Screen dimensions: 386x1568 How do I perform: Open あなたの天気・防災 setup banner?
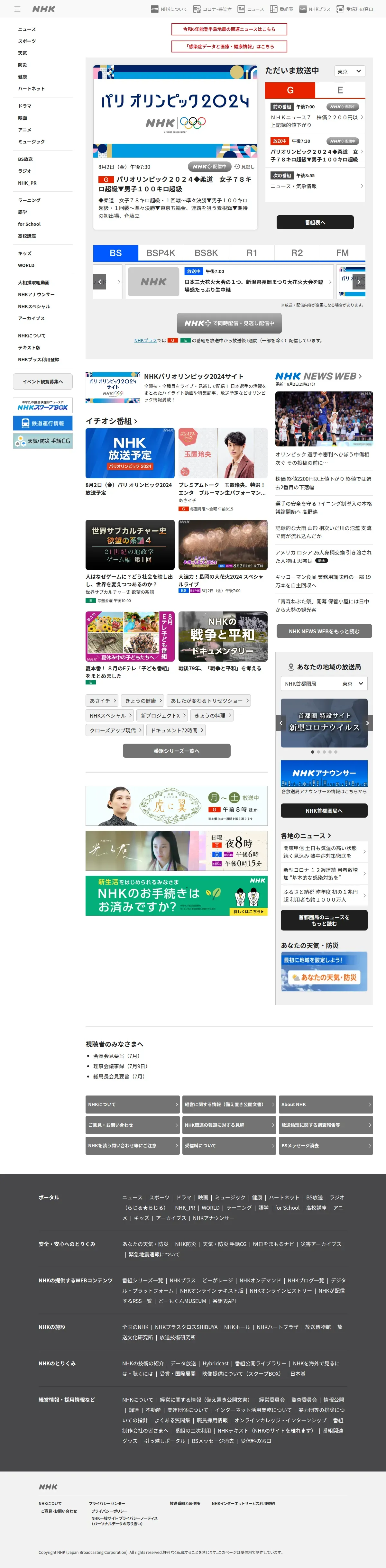(x=324, y=971)
